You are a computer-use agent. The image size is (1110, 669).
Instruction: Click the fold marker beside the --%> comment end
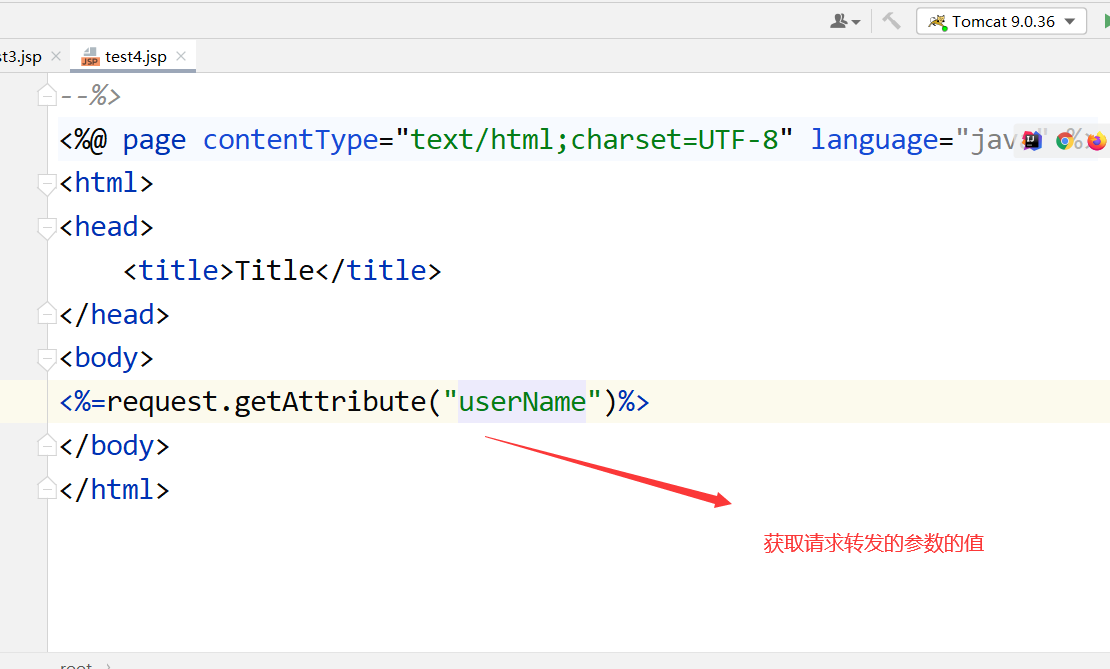click(x=47, y=95)
